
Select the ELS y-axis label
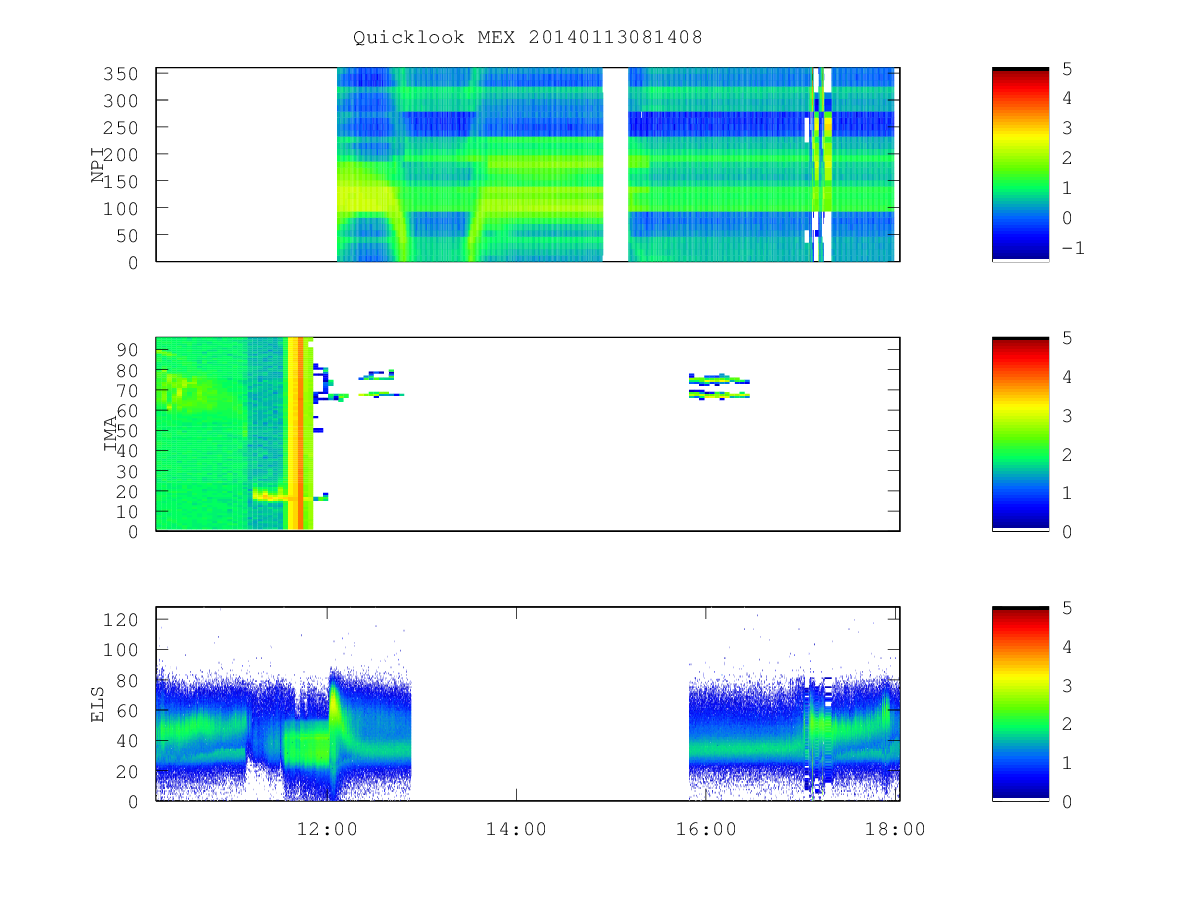[x=98, y=703]
